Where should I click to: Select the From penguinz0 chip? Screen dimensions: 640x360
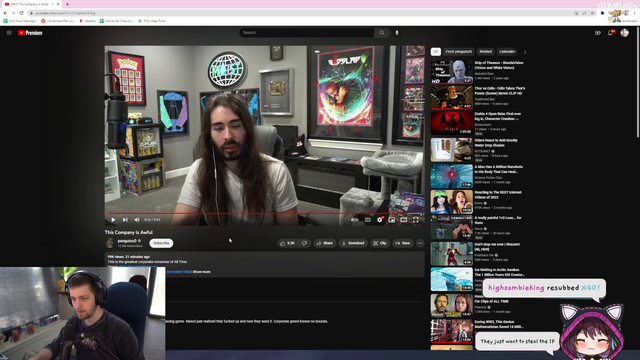pos(458,52)
